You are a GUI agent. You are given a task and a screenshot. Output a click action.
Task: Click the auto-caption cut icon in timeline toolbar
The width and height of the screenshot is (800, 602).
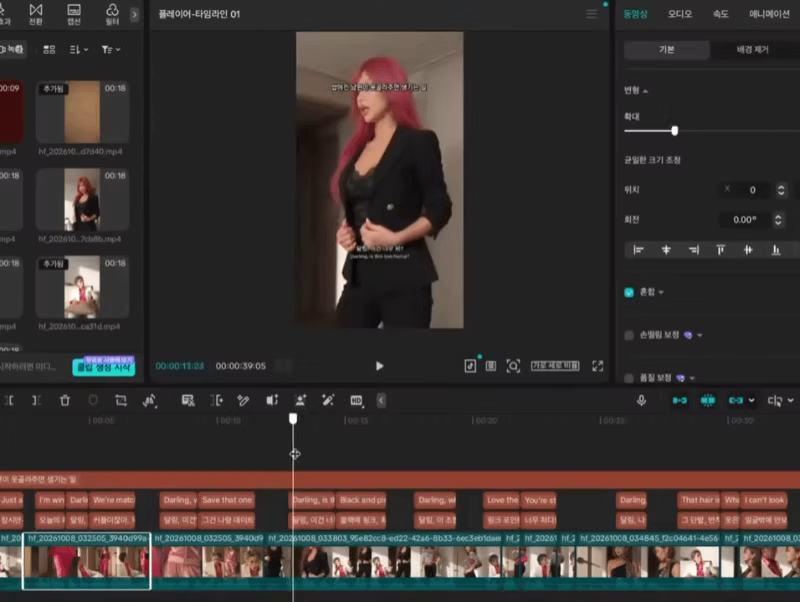point(188,400)
